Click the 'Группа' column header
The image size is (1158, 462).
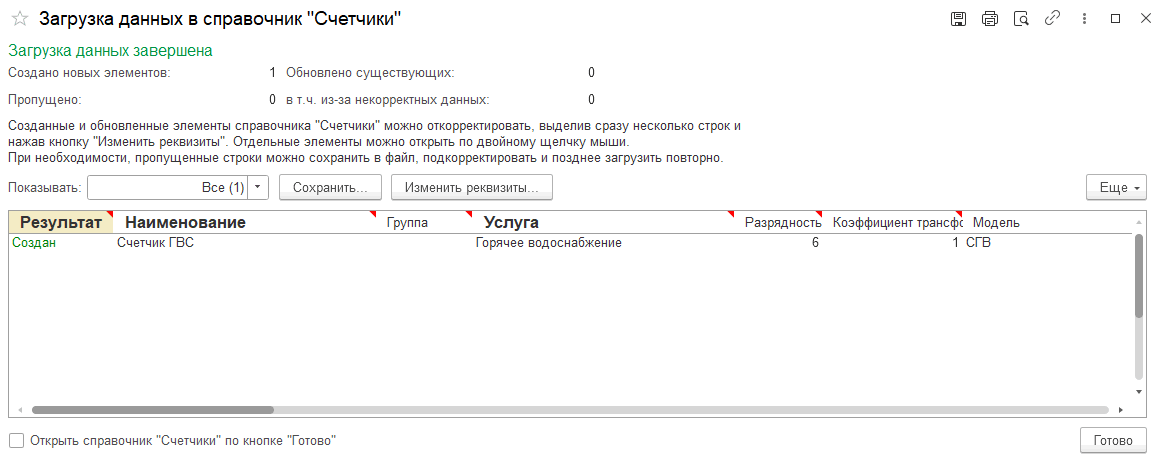[x=426, y=222]
